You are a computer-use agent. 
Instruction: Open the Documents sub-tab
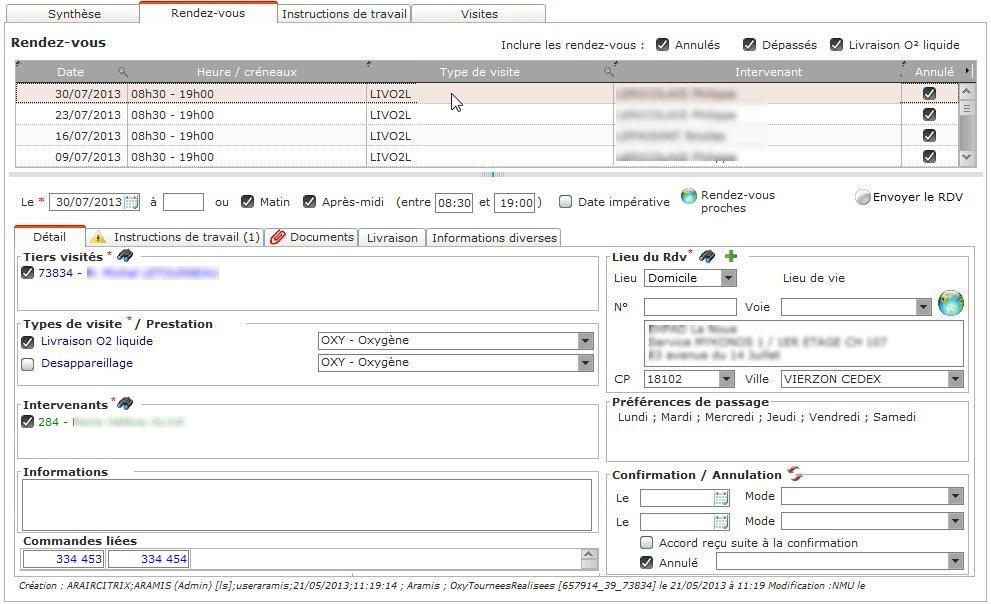[312, 237]
